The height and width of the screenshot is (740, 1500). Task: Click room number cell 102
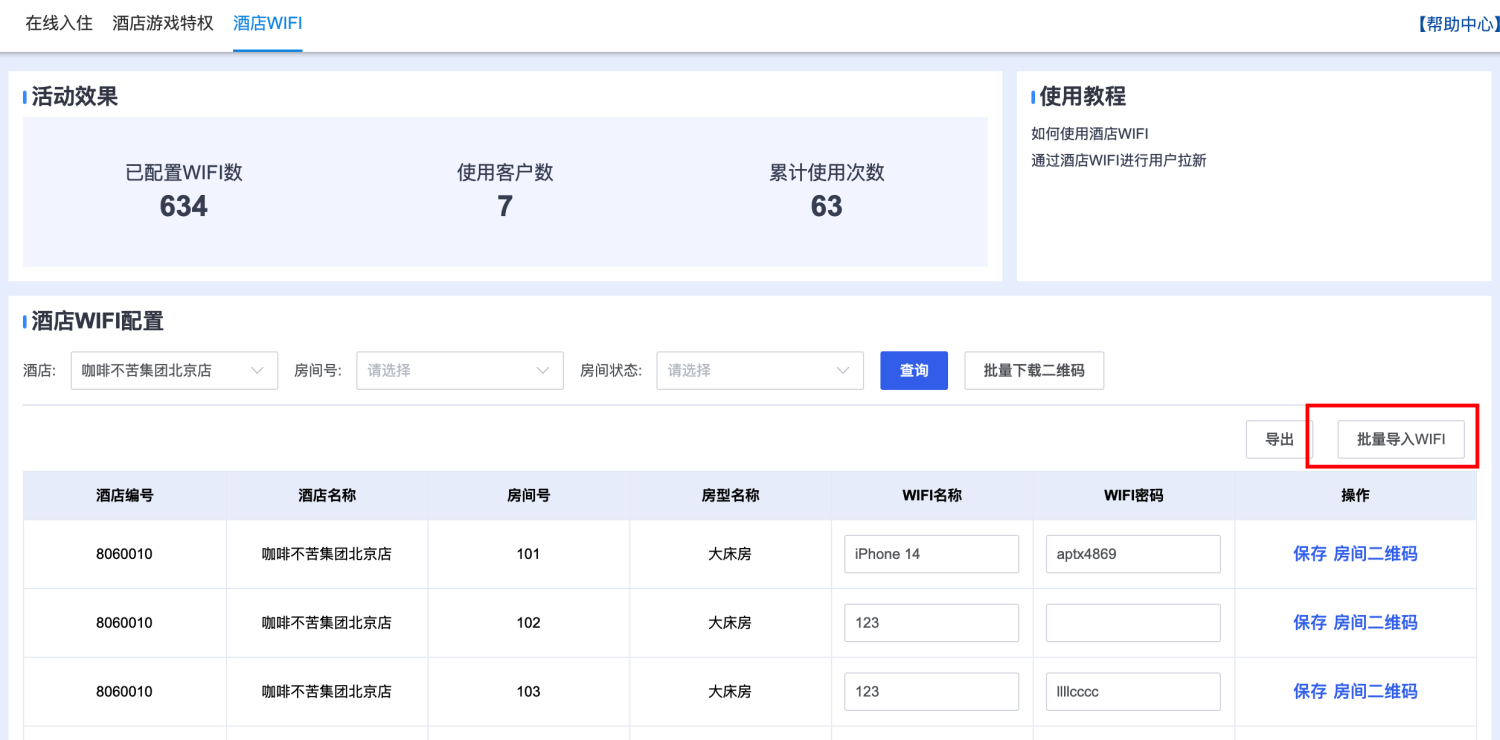click(529, 622)
